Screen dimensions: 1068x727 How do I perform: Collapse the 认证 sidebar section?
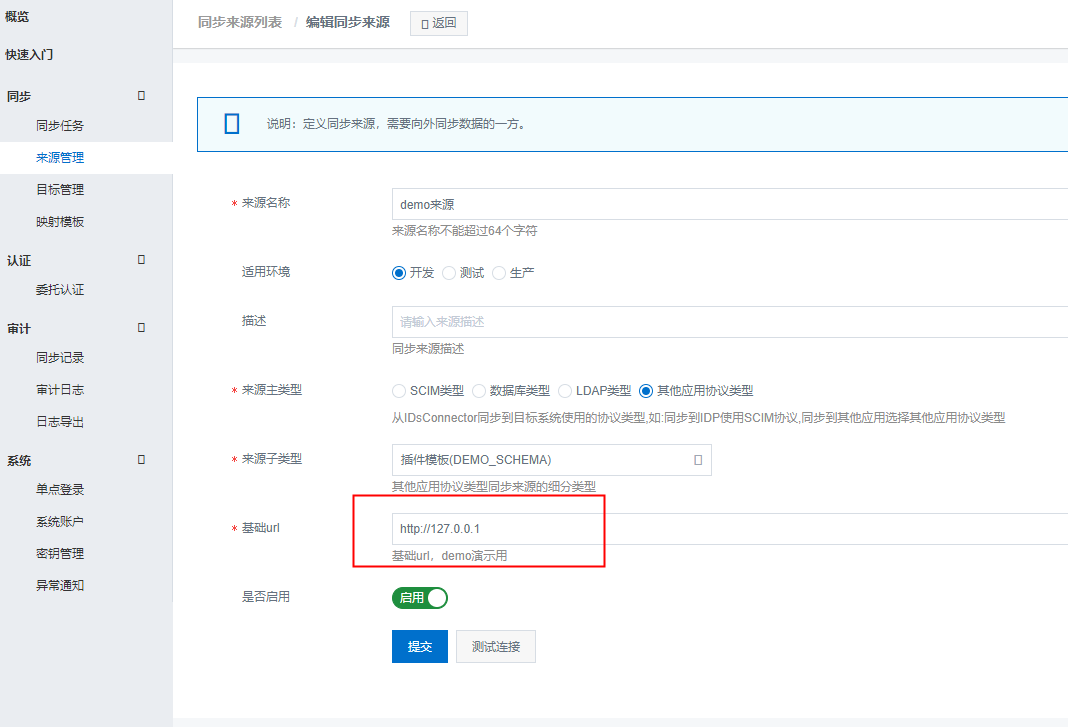(x=141, y=260)
